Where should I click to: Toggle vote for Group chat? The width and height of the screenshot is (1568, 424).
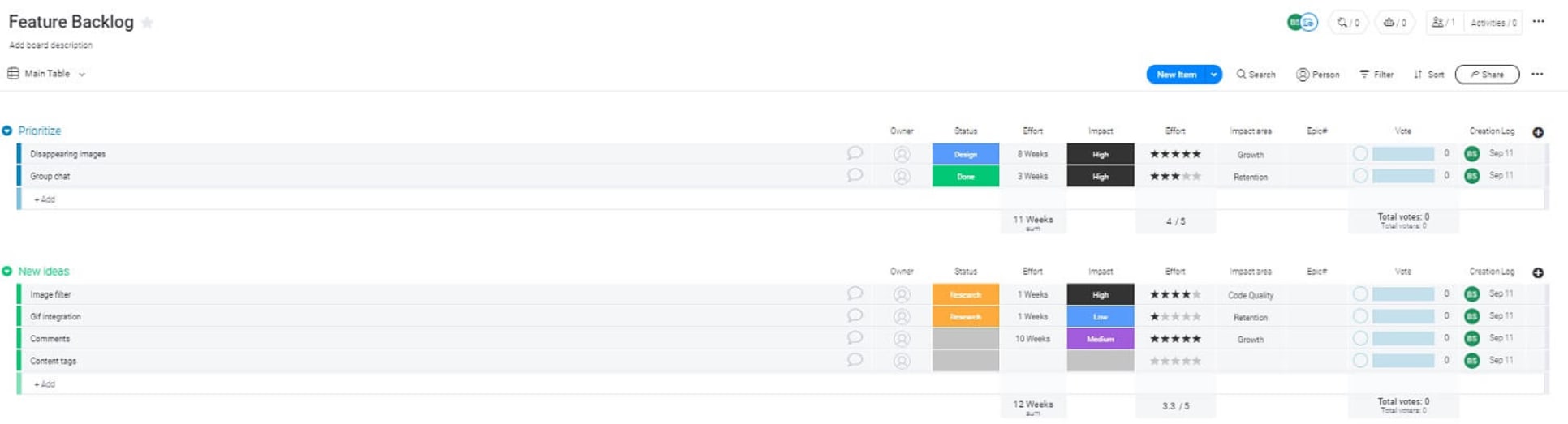tap(1360, 175)
